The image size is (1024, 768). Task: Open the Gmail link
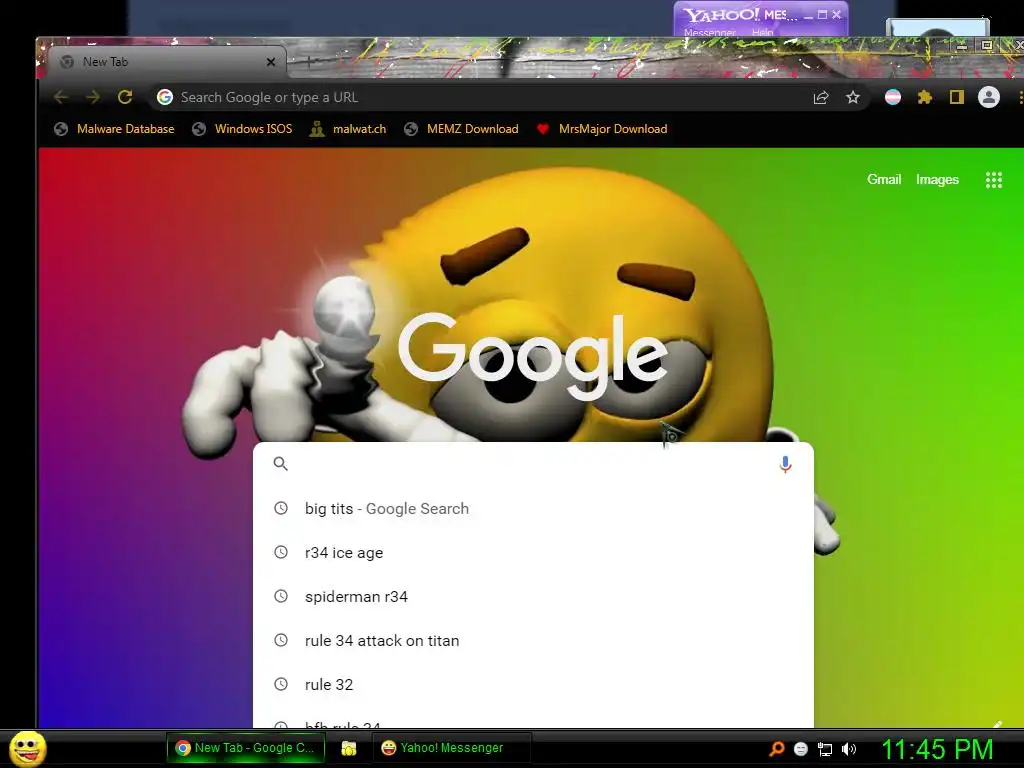point(884,180)
